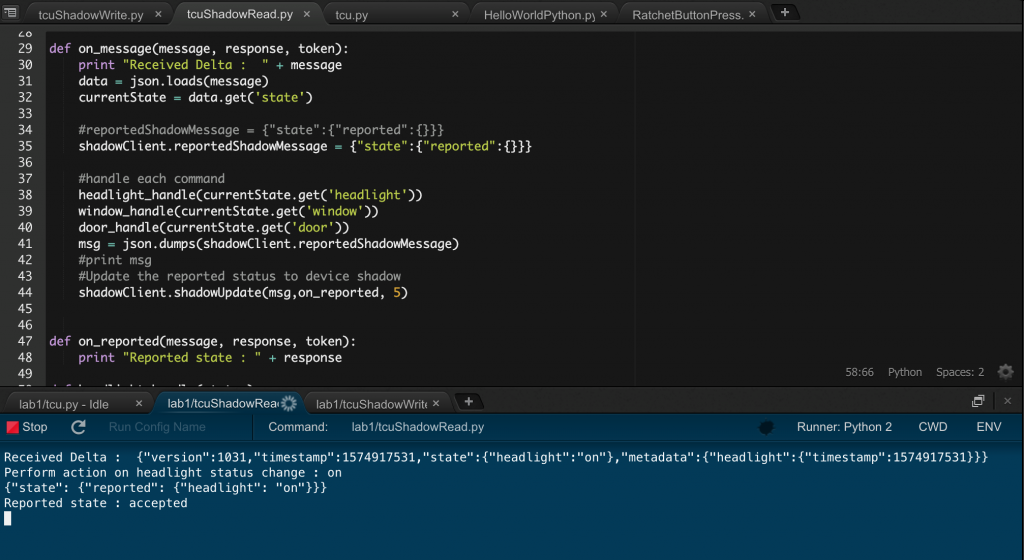Maximize the console panel
1024x560 pixels.
(x=978, y=401)
